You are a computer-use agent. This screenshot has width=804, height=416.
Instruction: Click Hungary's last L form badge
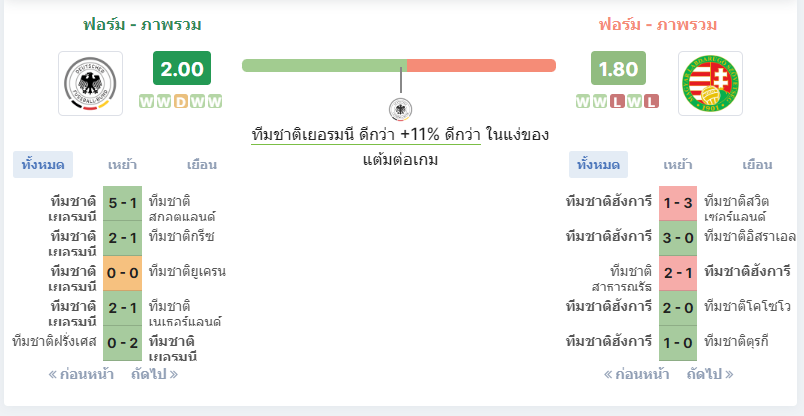[651, 102]
